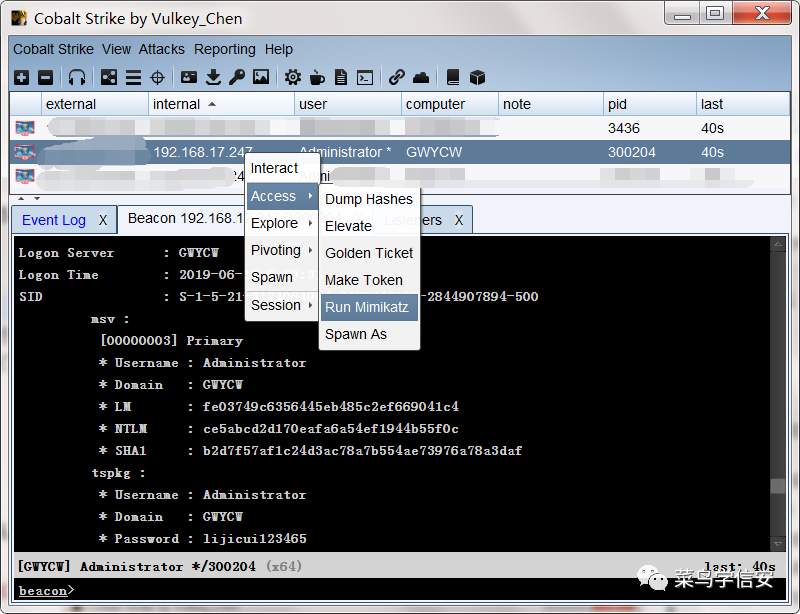Expand the Session submenu
This screenshot has height=614, width=800.
pos(282,306)
